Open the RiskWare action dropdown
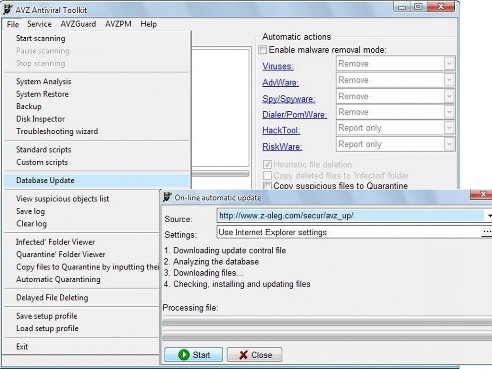Screen dimensions: 492x369 click(x=449, y=144)
